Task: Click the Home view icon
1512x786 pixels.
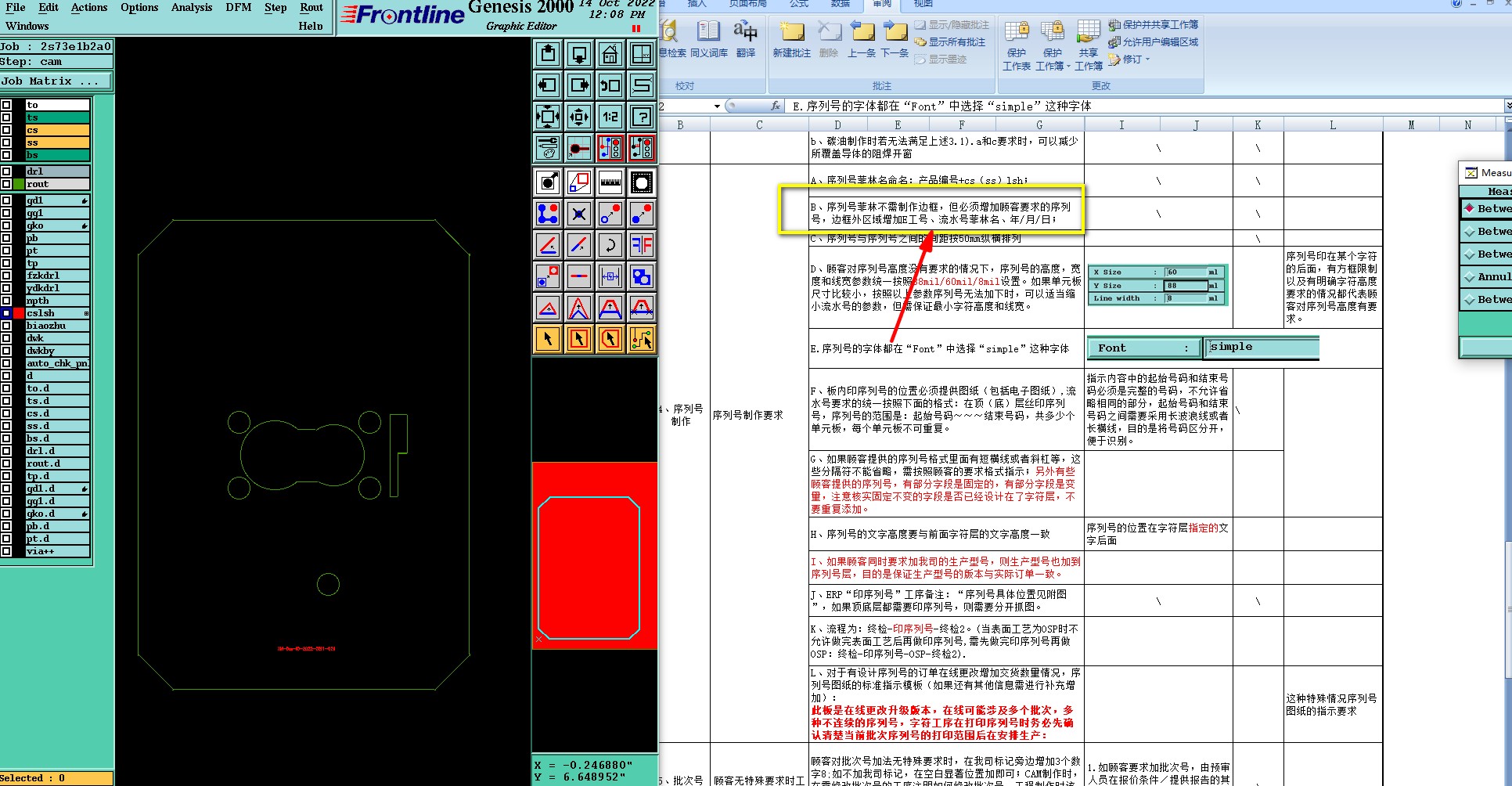Action: coord(610,55)
